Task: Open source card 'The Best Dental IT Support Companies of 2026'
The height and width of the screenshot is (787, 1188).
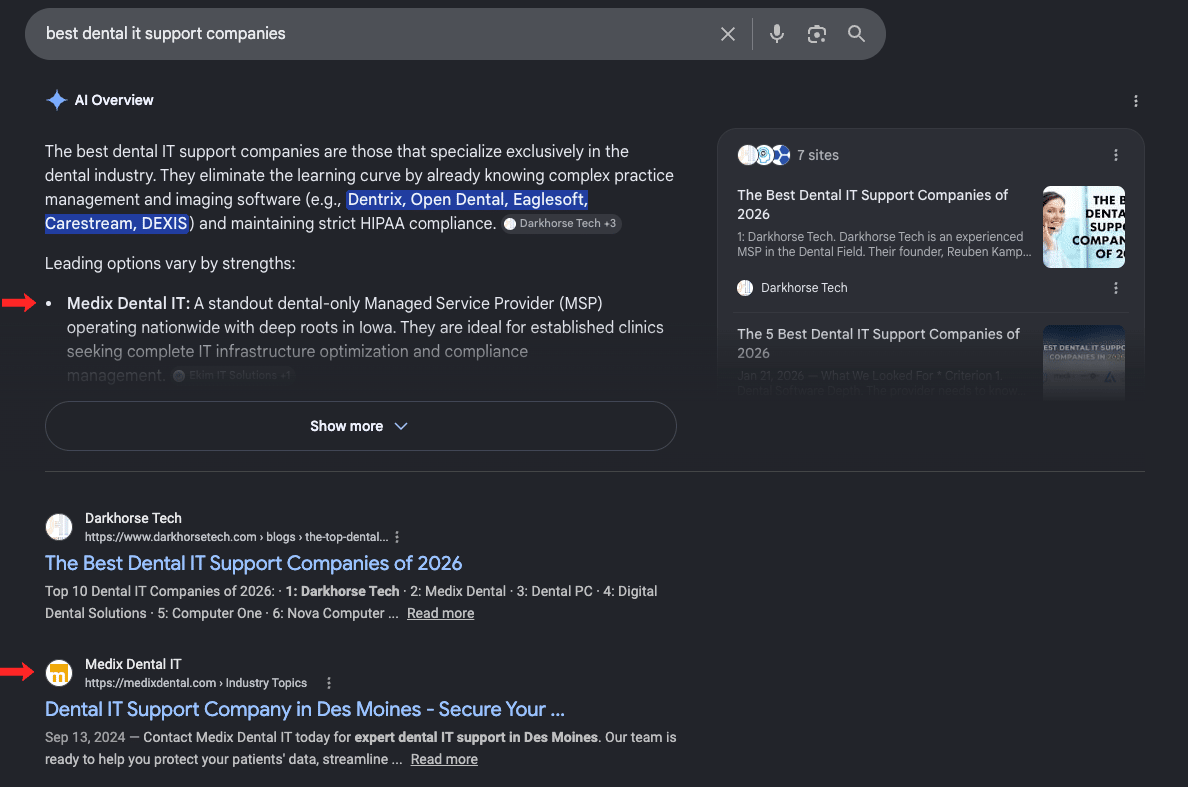Action: click(x=872, y=205)
